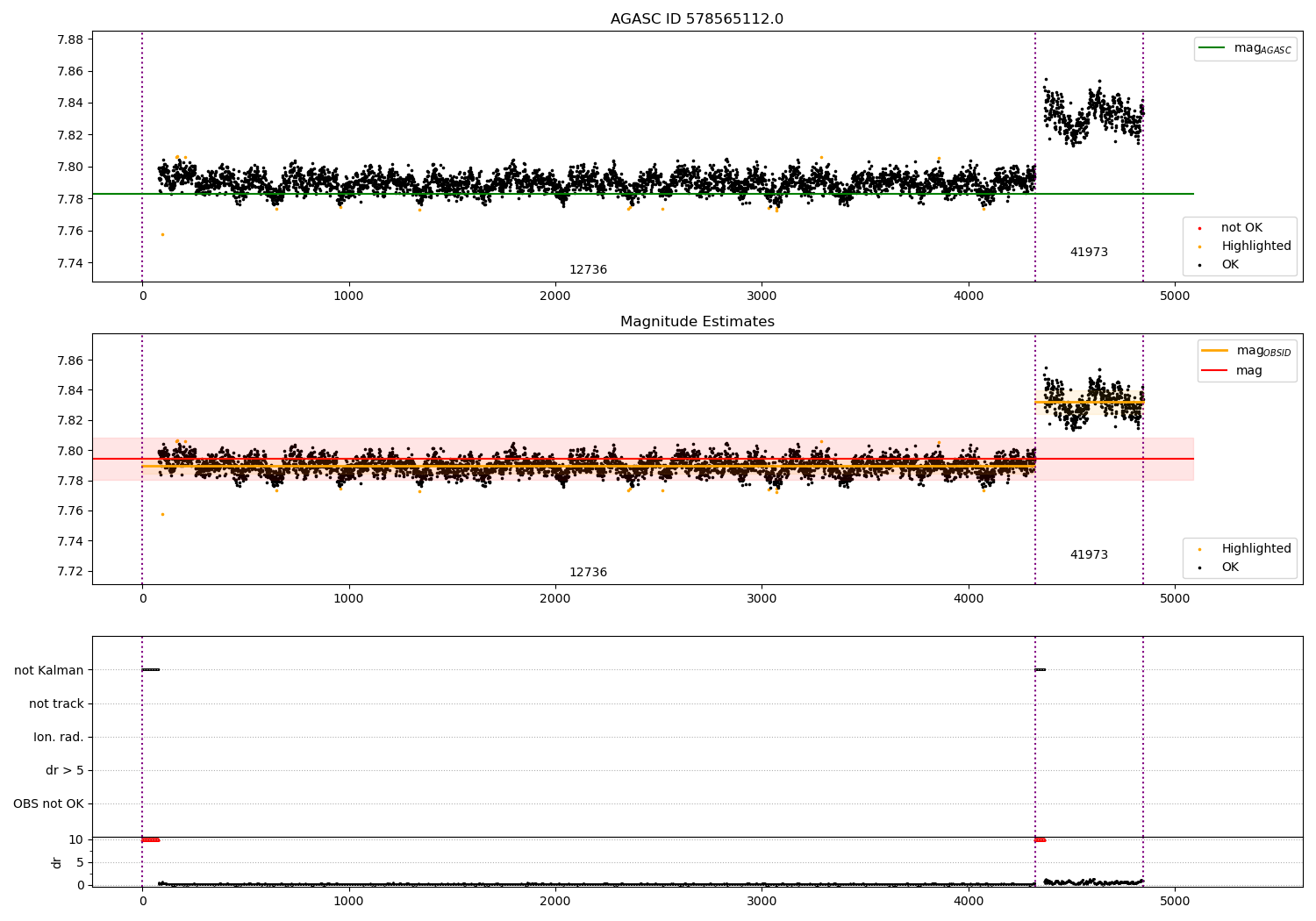Click obsid label 12736 in top plot
This screenshot has width=1316, height=921.
pos(588,270)
